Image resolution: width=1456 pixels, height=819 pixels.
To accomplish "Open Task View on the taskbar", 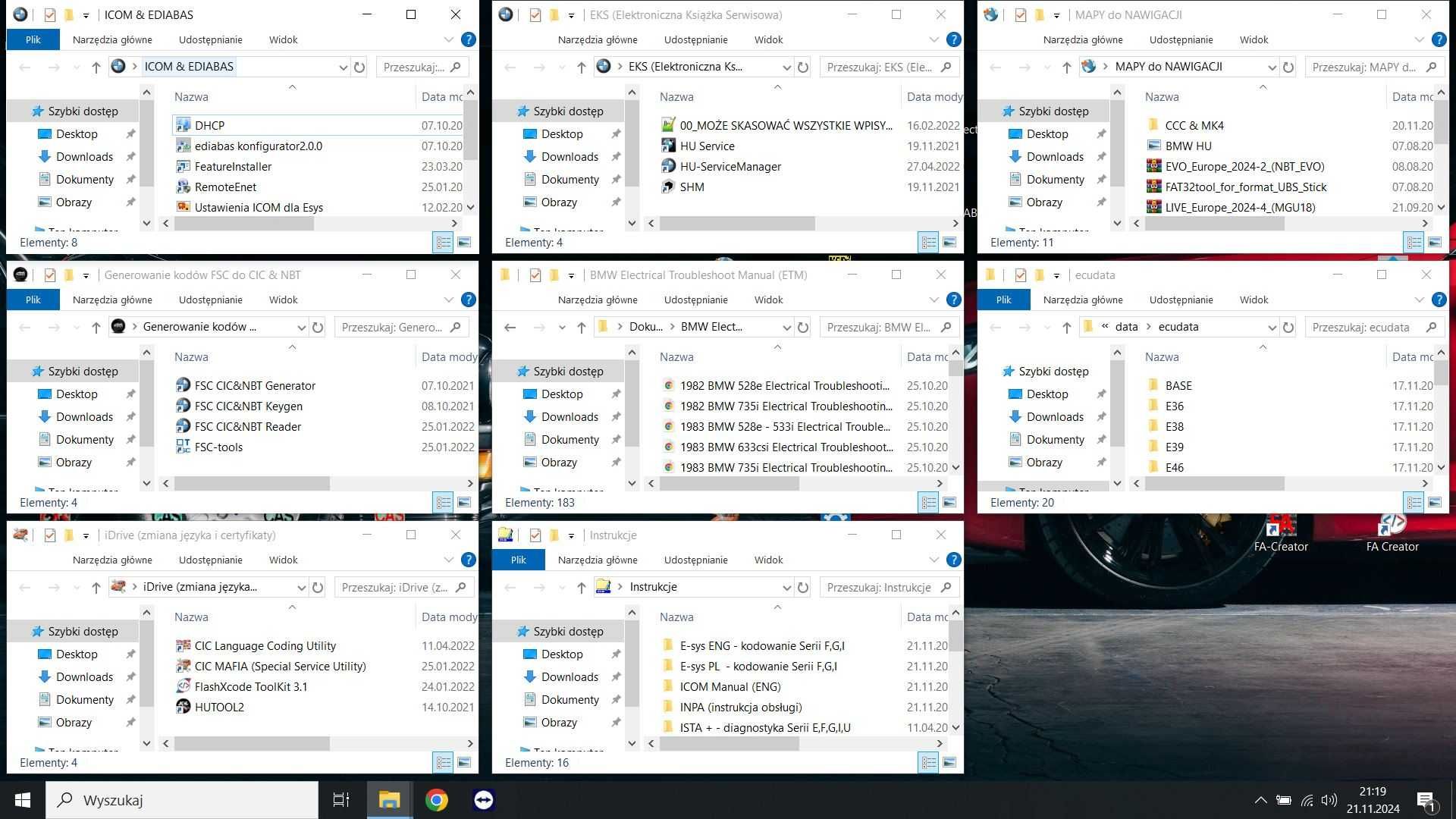I will (341, 800).
